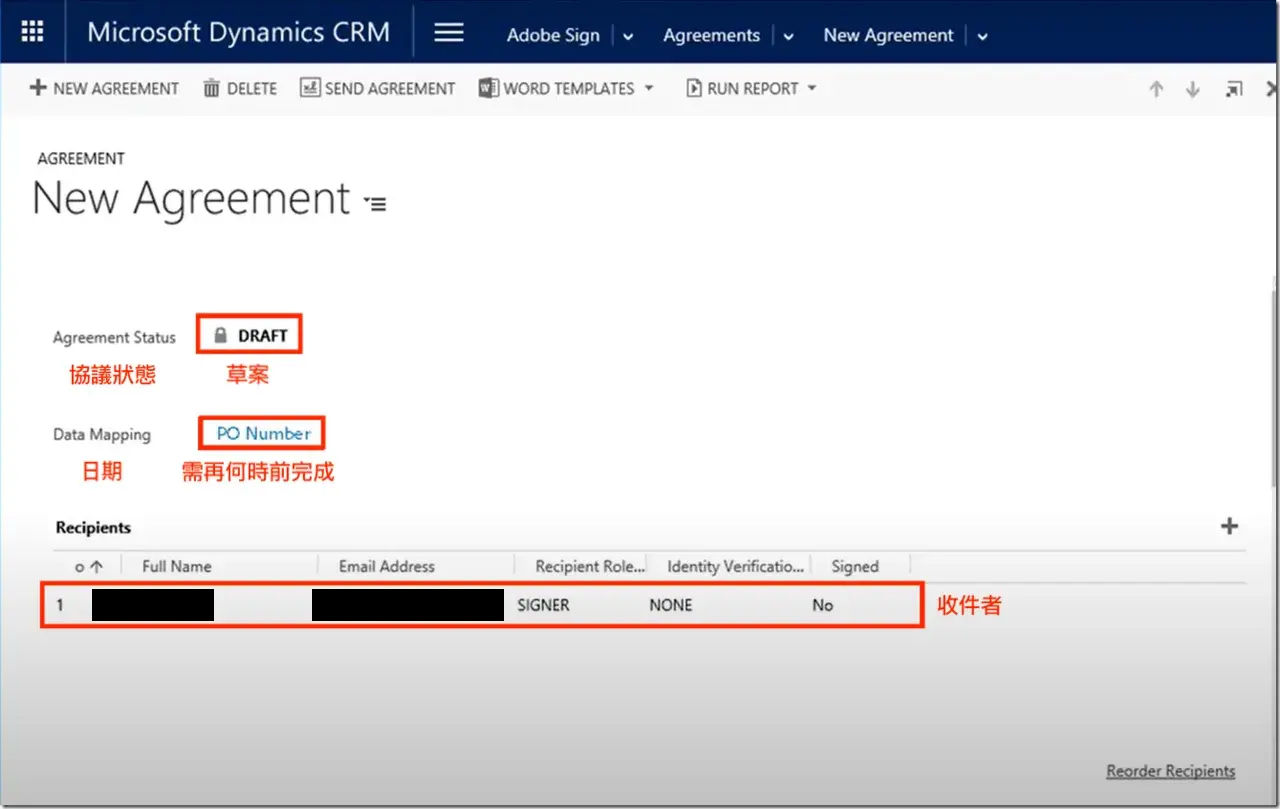Select the row number 1 cell
The image size is (1280, 809).
(60, 605)
